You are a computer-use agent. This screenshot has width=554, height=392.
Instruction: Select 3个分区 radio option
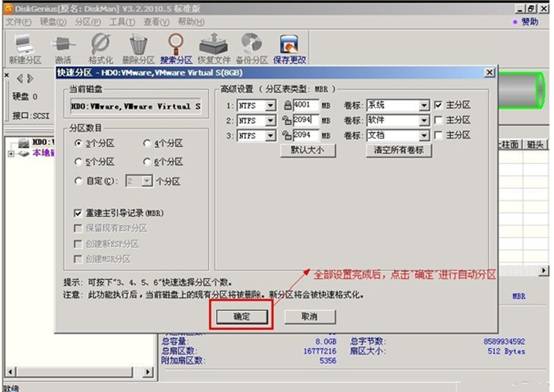click(78, 143)
